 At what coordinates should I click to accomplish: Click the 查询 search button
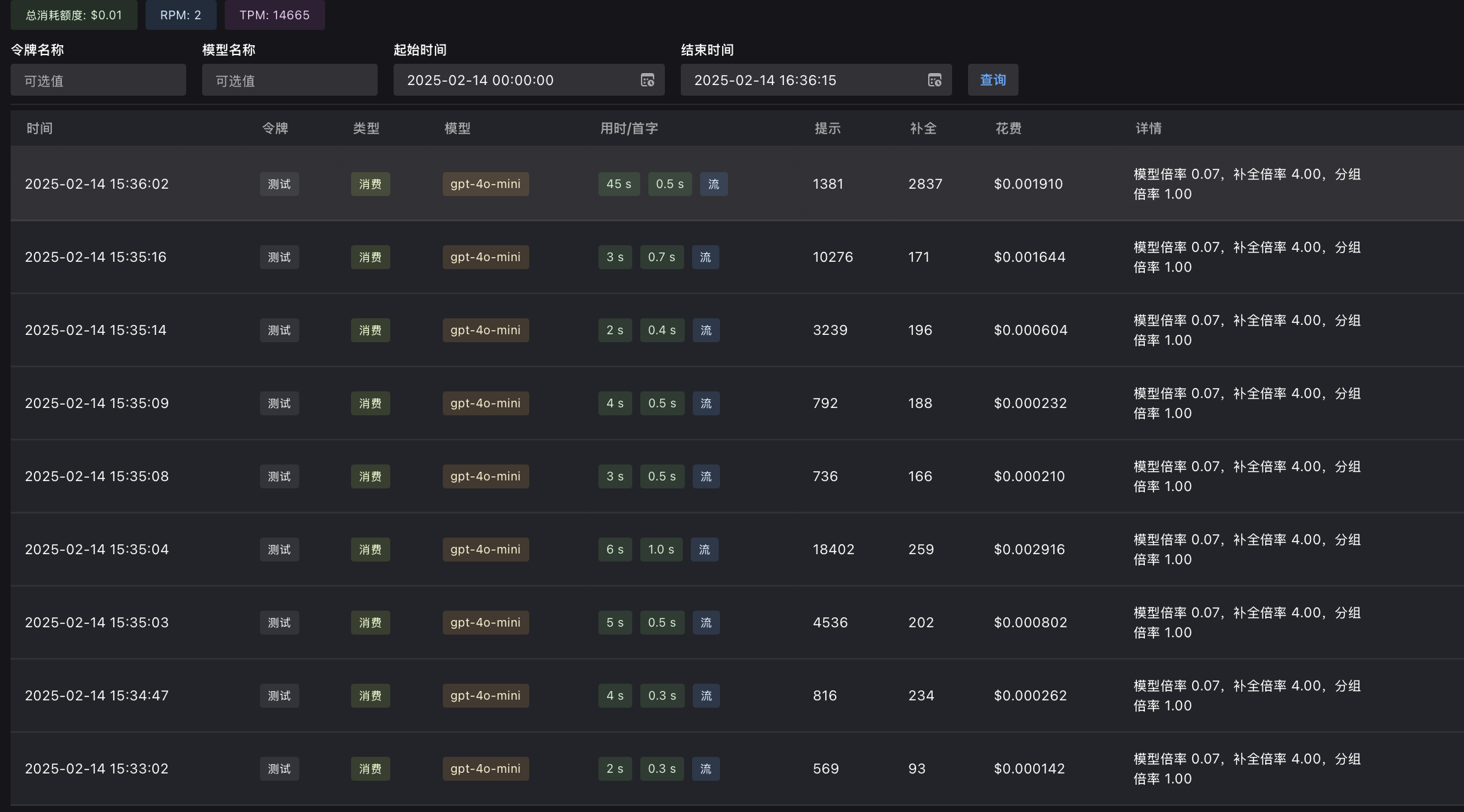click(993, 80)
